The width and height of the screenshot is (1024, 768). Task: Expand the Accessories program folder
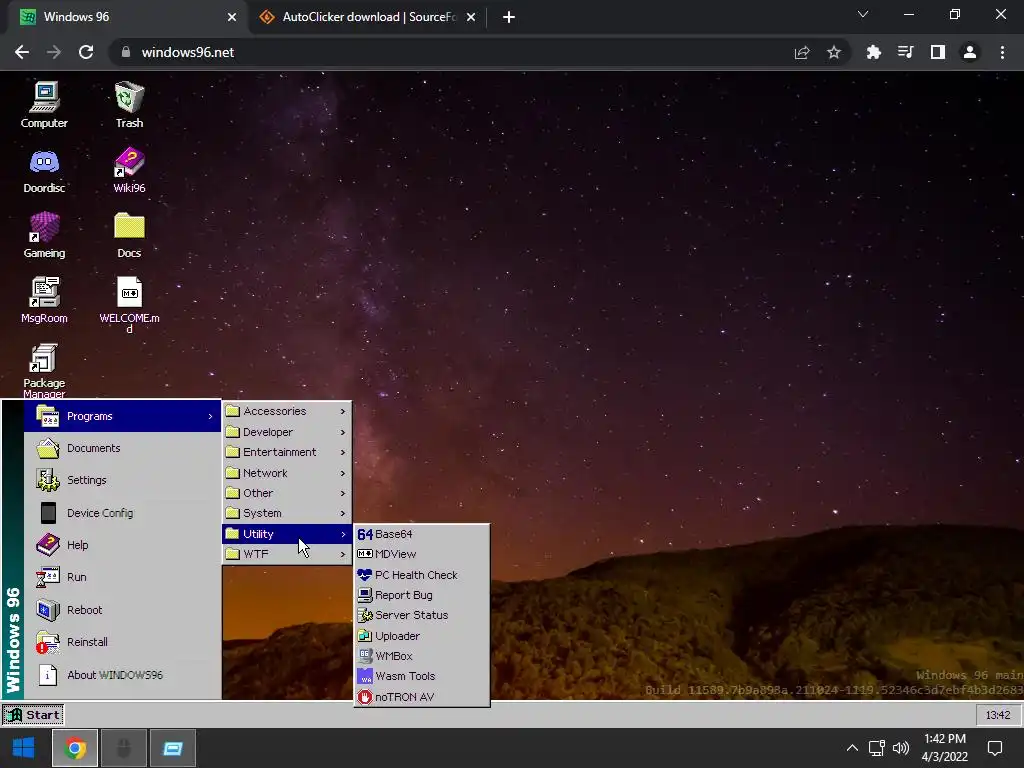(287, 411)
